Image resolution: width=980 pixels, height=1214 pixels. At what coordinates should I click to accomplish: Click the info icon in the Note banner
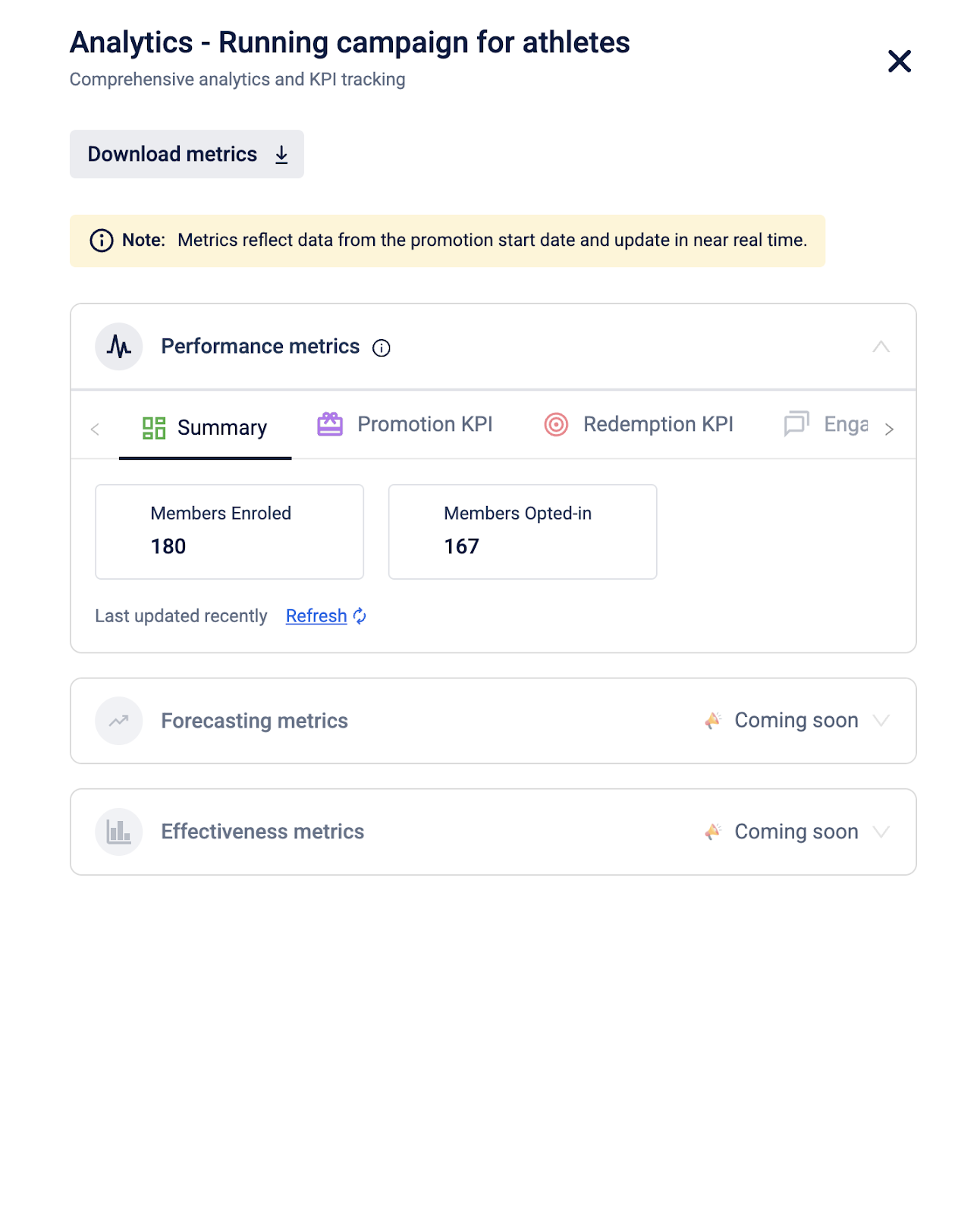coord(102,241)
